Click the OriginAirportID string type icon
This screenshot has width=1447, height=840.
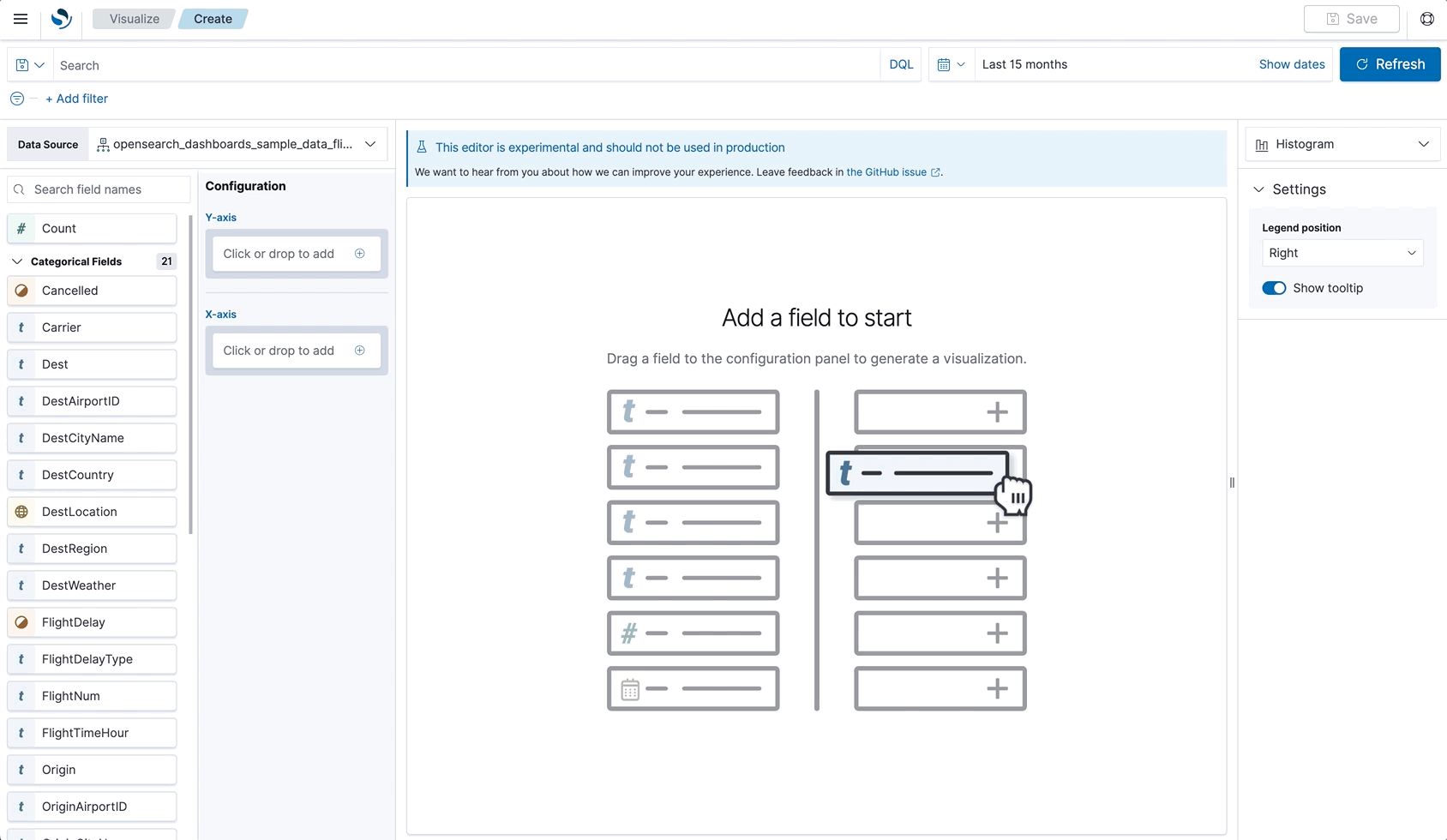[x=21, y=807]
